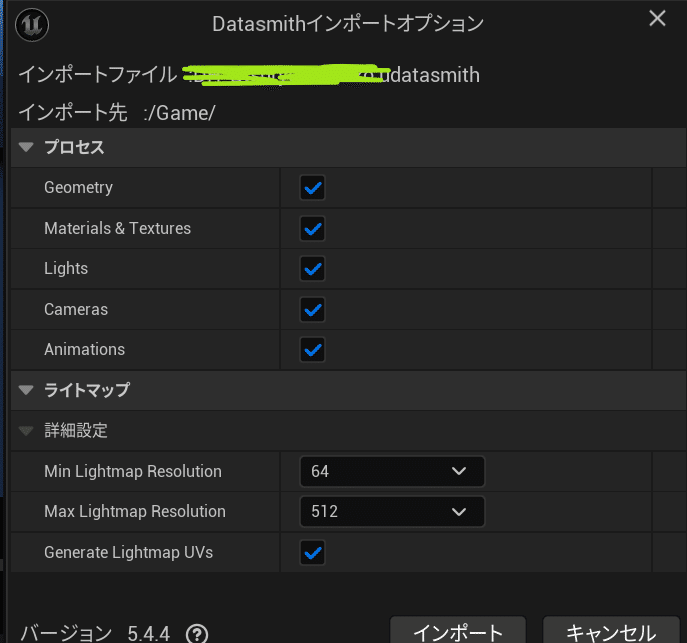The width and height of the screenshot is (687, 643).
Task: Open the Max Lightmap Resolution dropdown
Action: [x=392, y=511]
